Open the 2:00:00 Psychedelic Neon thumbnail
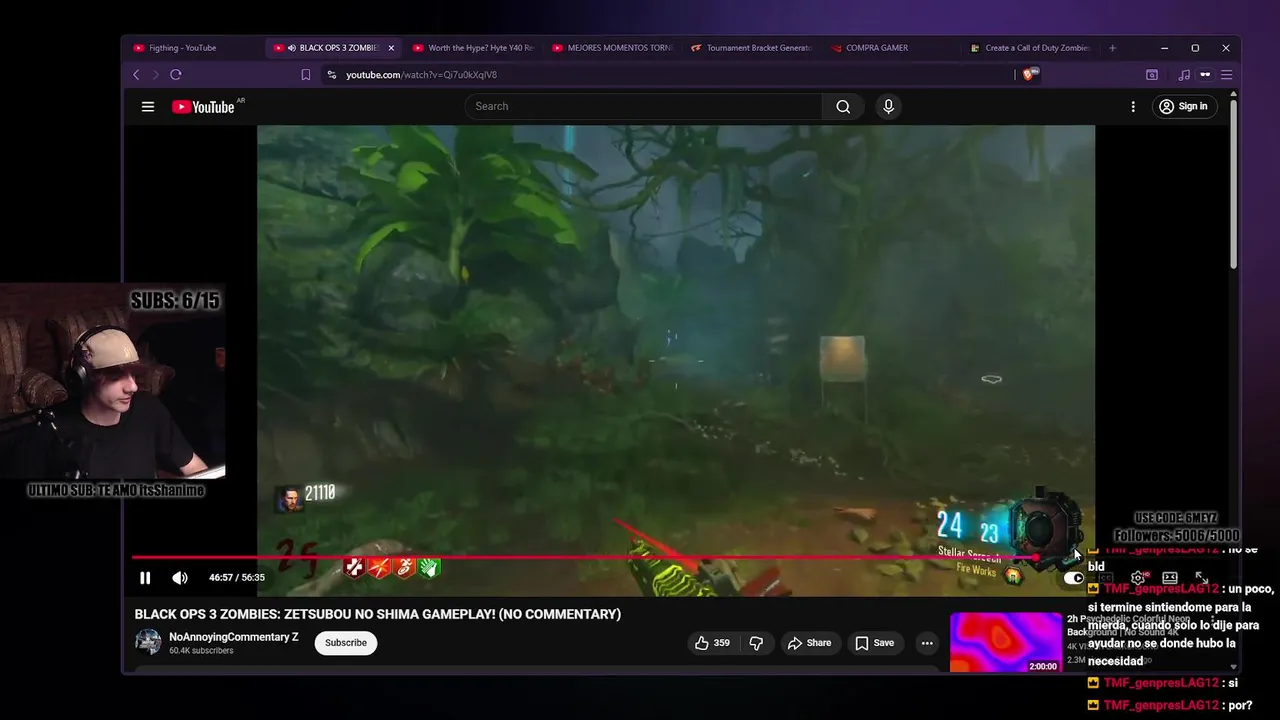The image size is (1280, 720). coord(1005,642)
